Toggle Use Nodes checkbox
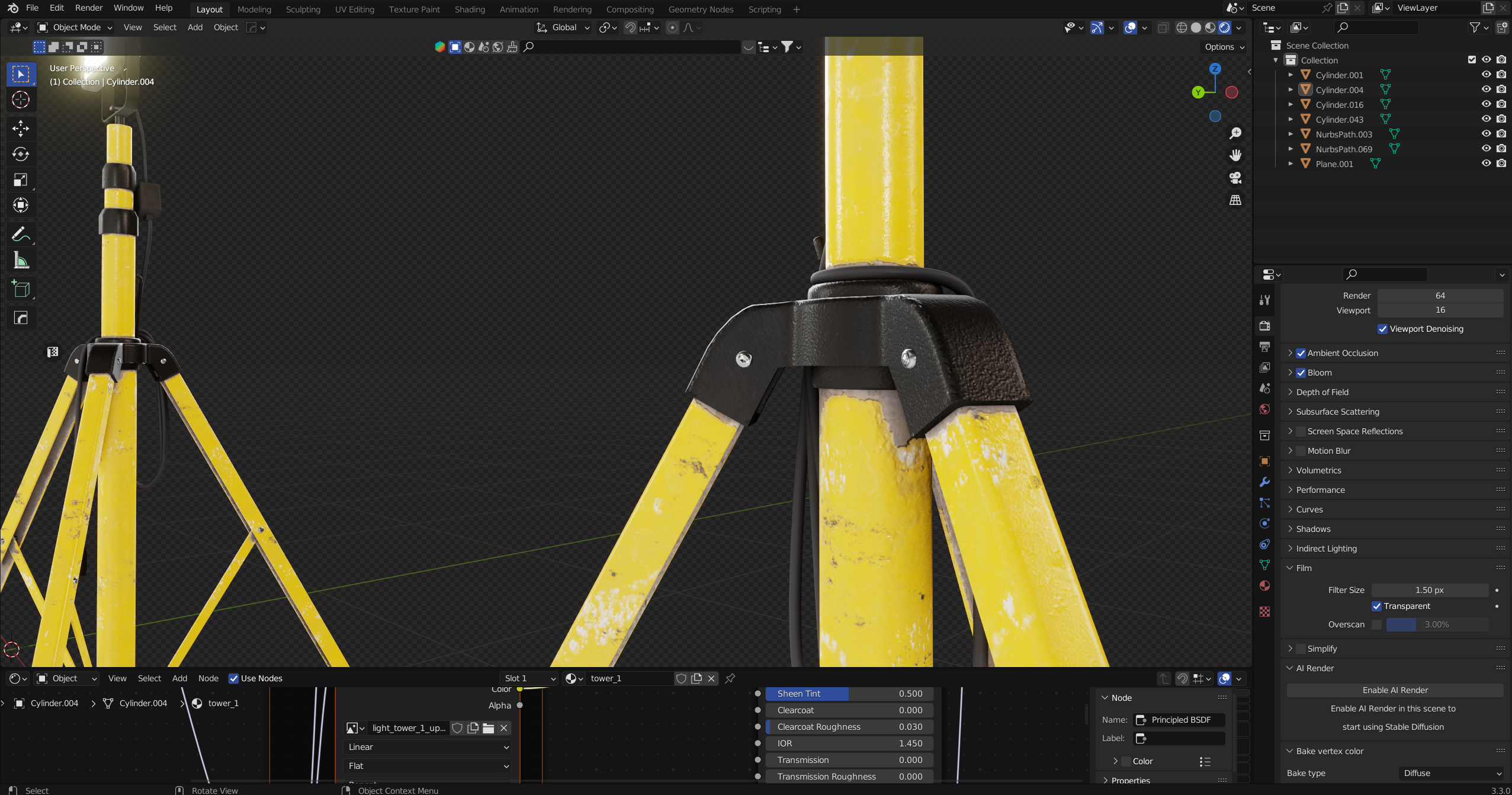Image resolution: width=1512 pixels, height=795 pixels. pyautogui.click(x=234, y=678)
